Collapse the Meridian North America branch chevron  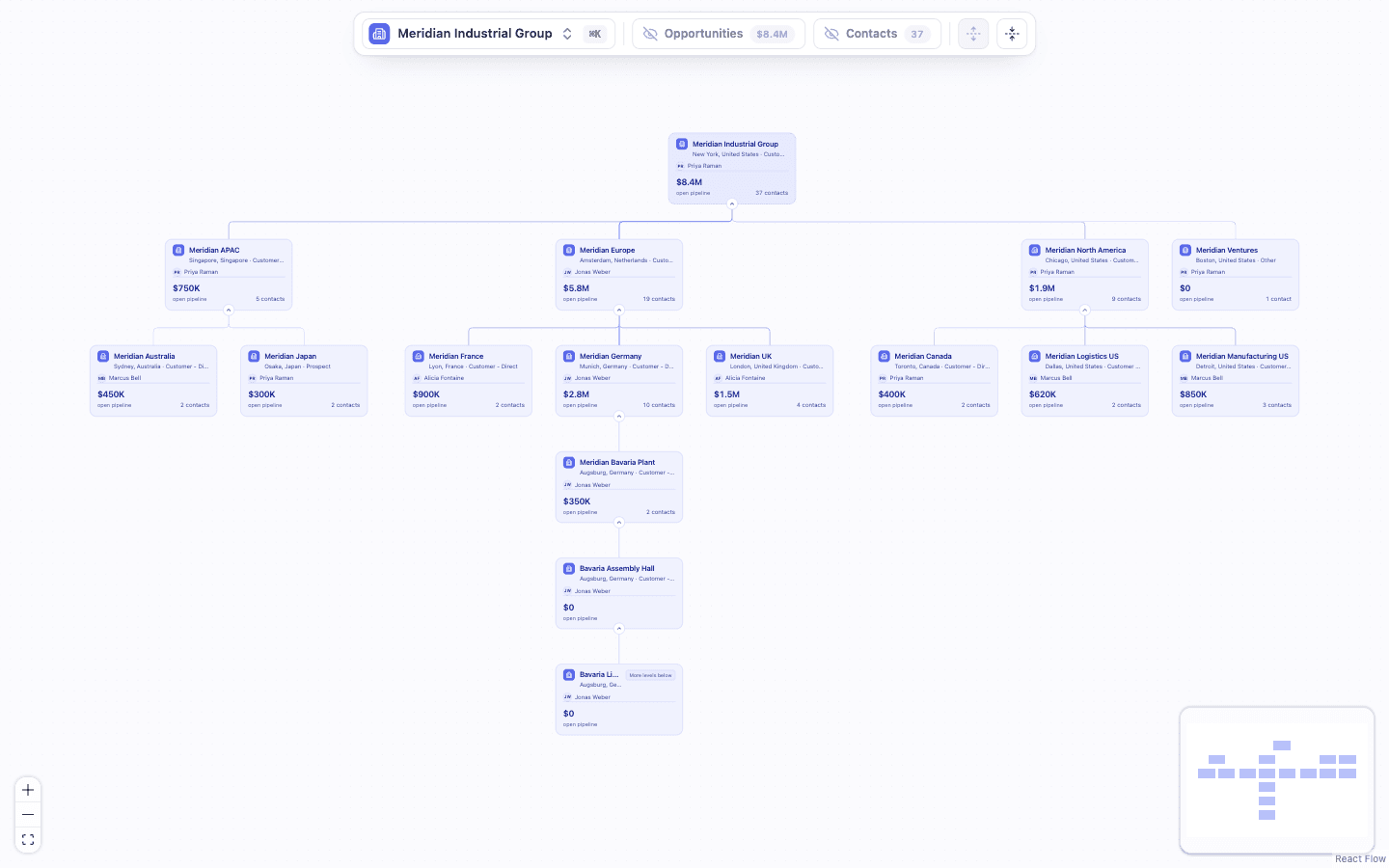coord(1085,310)
